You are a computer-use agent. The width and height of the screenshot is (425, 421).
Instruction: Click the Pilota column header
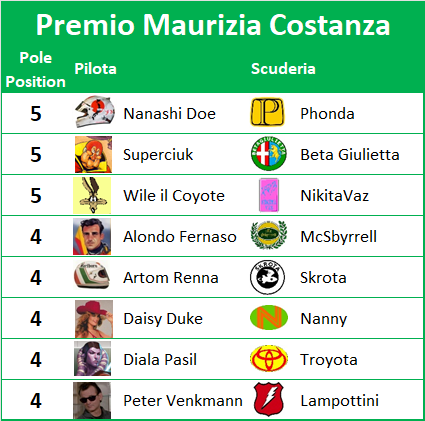click(x=95, y=69)
